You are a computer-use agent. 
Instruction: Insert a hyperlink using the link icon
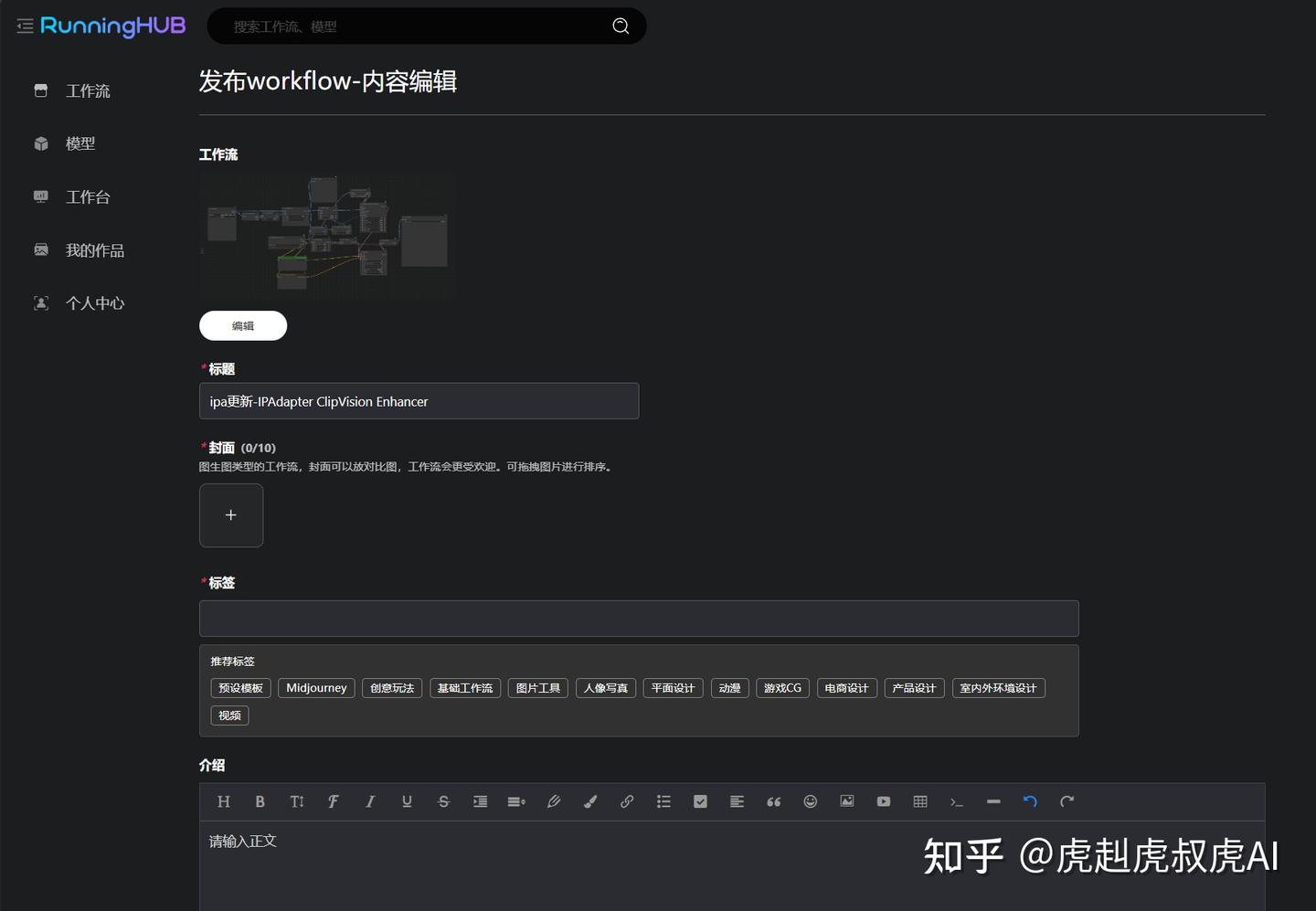pyautogui.click(x=627, y=801)
